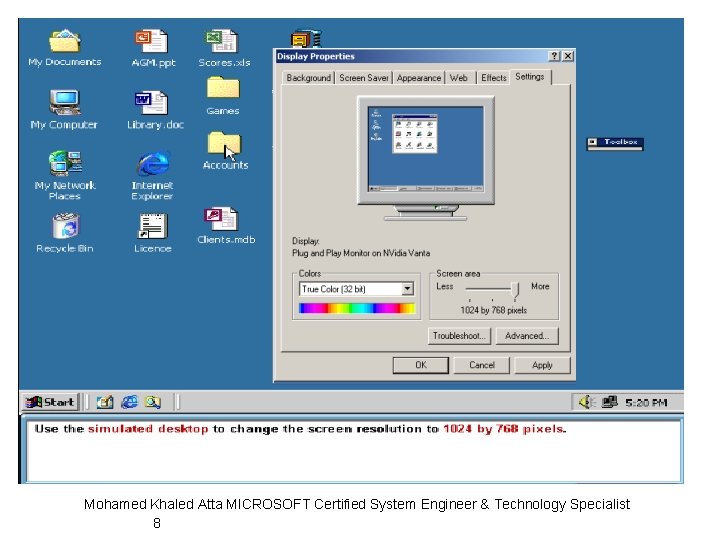The width and height of the screenshot is (720, 540).
Task: Open the Start menu
Action: 51,402
